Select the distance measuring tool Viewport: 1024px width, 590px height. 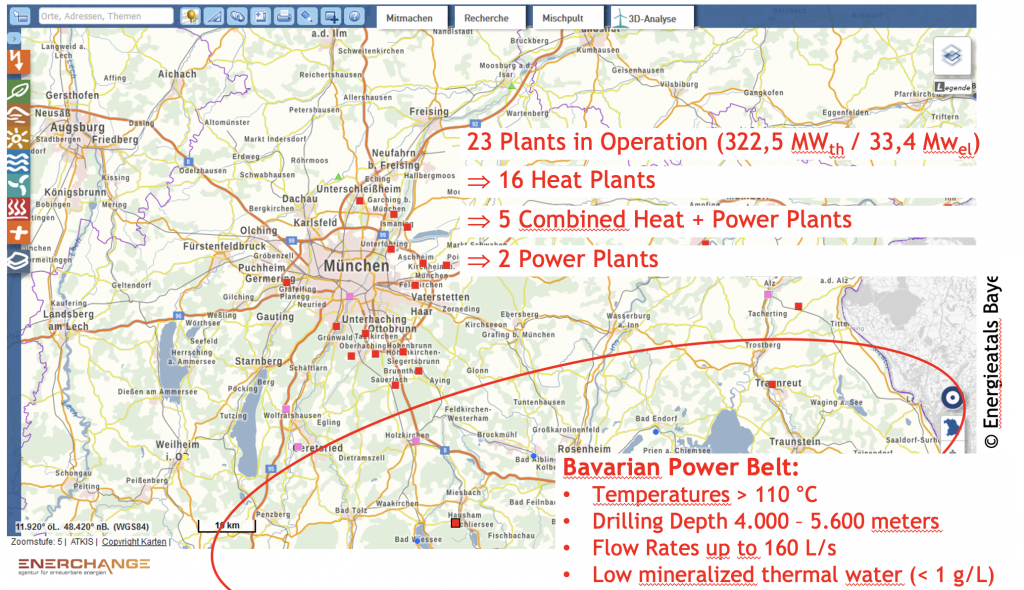[x=215, y=17]
